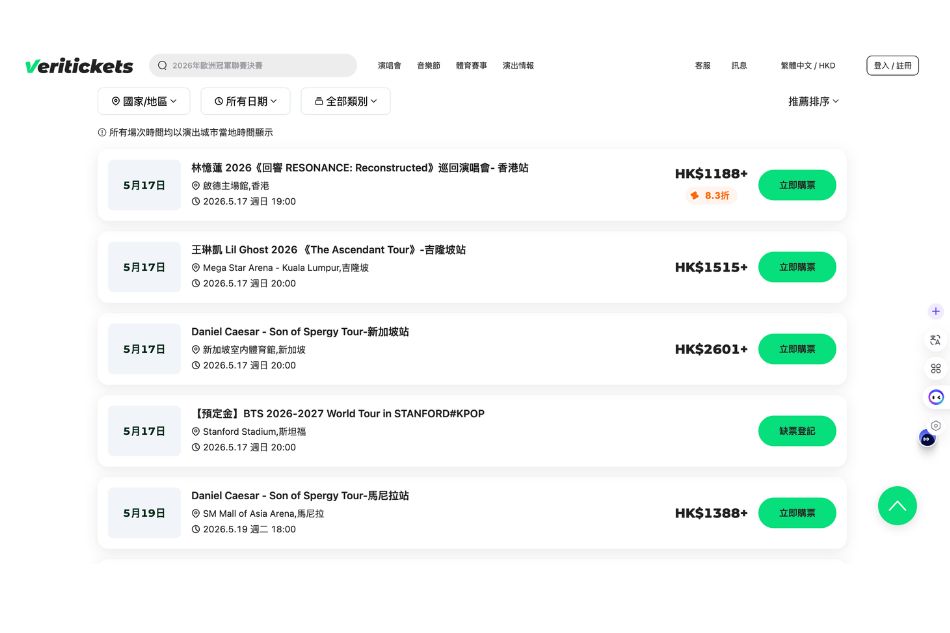Buy tickets for Daniel Caesar 馬尼拉站
Screen dimensions: 950x633
click(x=797, y=512)
